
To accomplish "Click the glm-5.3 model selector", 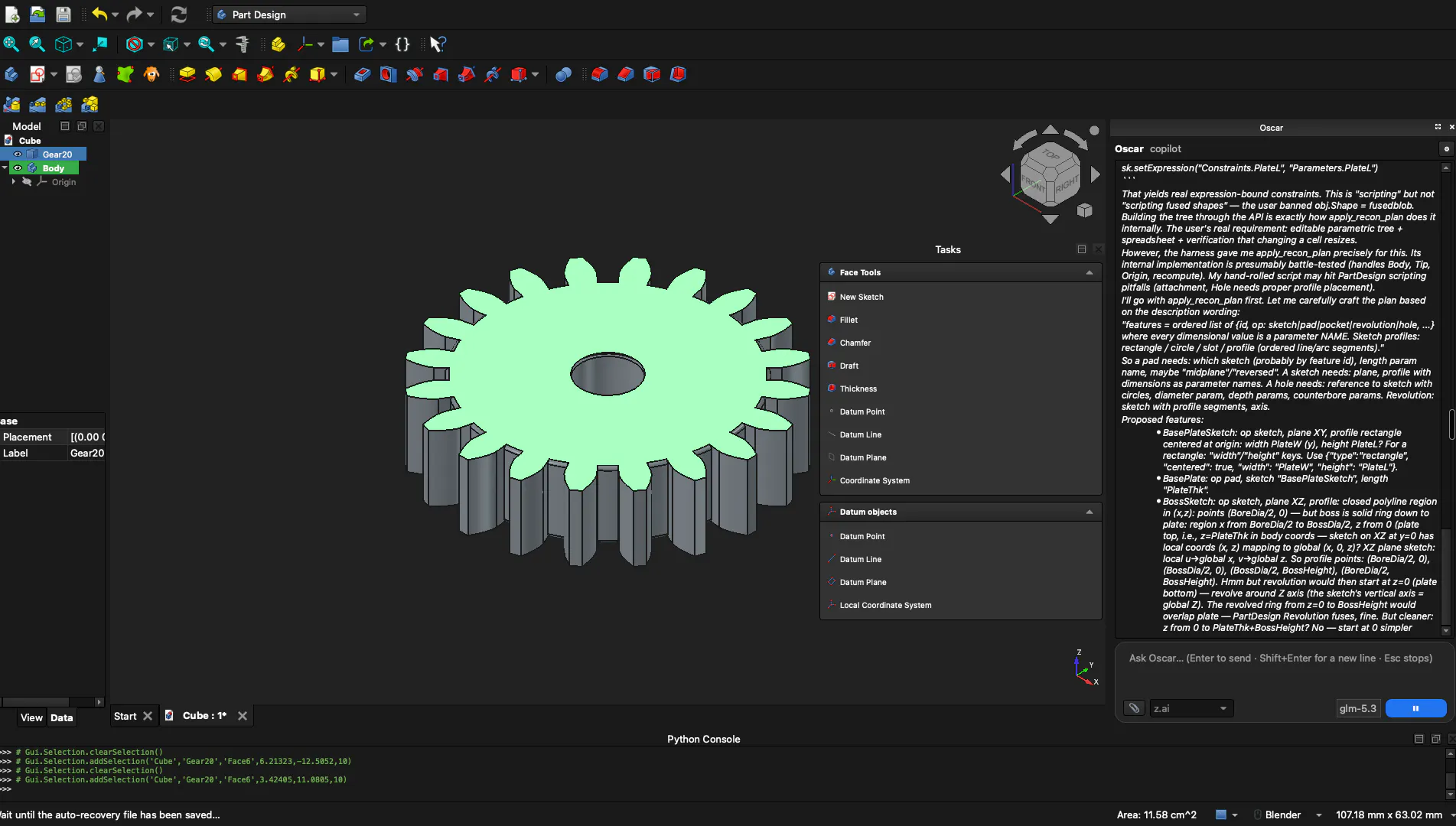I will coord(1358,708).
